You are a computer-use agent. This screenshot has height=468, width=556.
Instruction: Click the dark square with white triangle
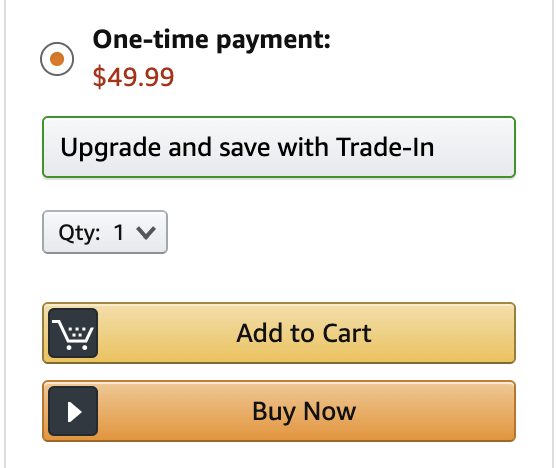coord(73,411)
